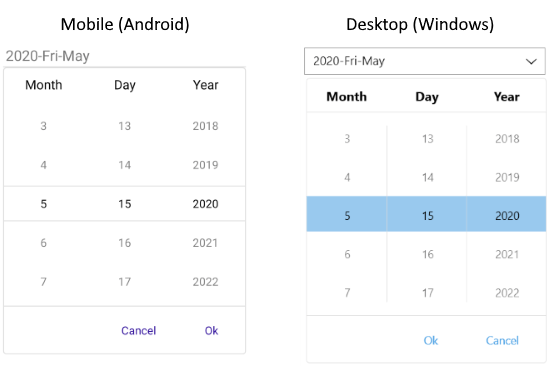Click highlighted day 15 in Windows picker
The width and height of the screenshot is (550, 366).
pos(428,215)
